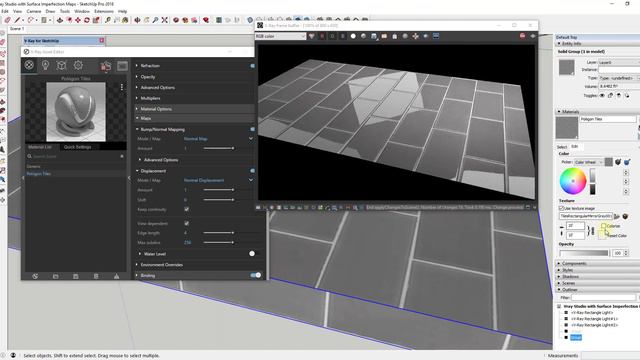The width and height of the screenshot is (640, 360).
Task: Select the Zoom magnifier tool
Action: [156, 20]
